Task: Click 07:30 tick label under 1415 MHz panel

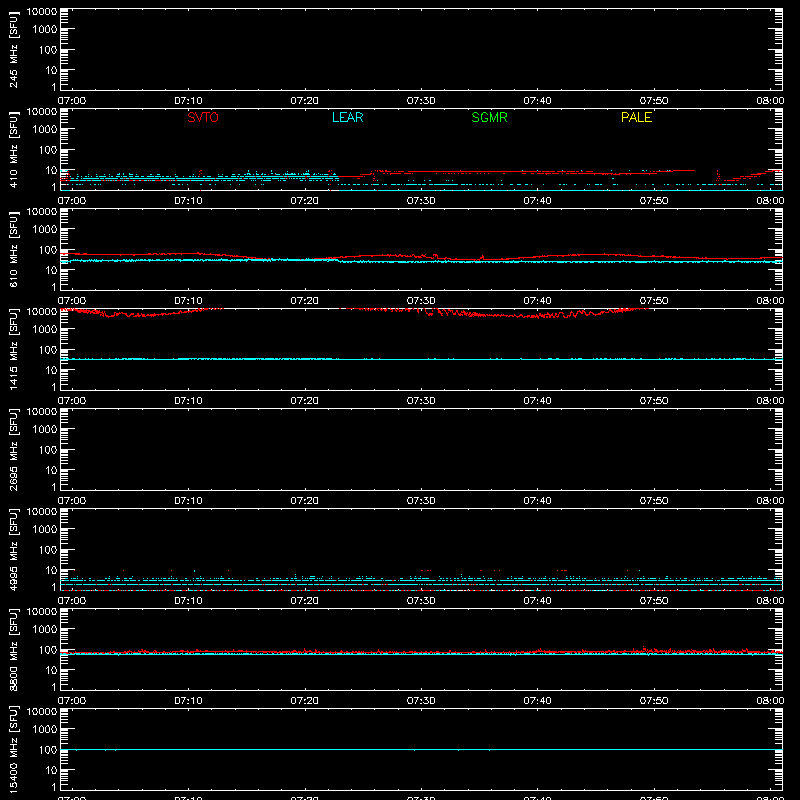Action: (x=421, y=401)
